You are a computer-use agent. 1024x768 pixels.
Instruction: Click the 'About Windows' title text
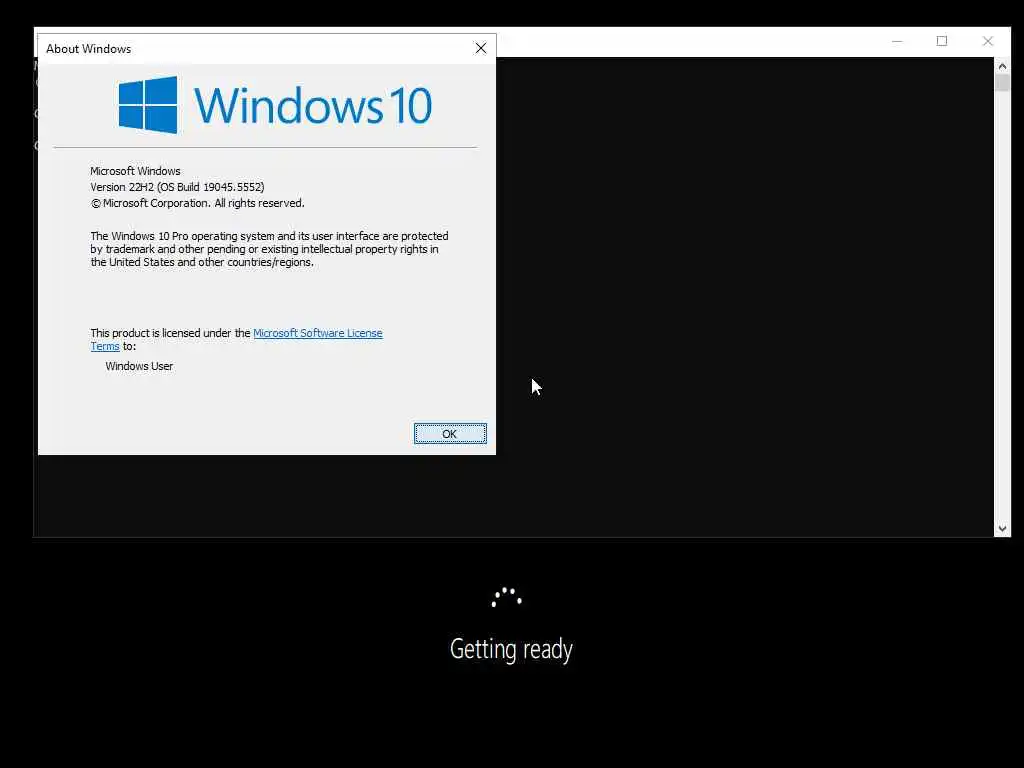89,49
